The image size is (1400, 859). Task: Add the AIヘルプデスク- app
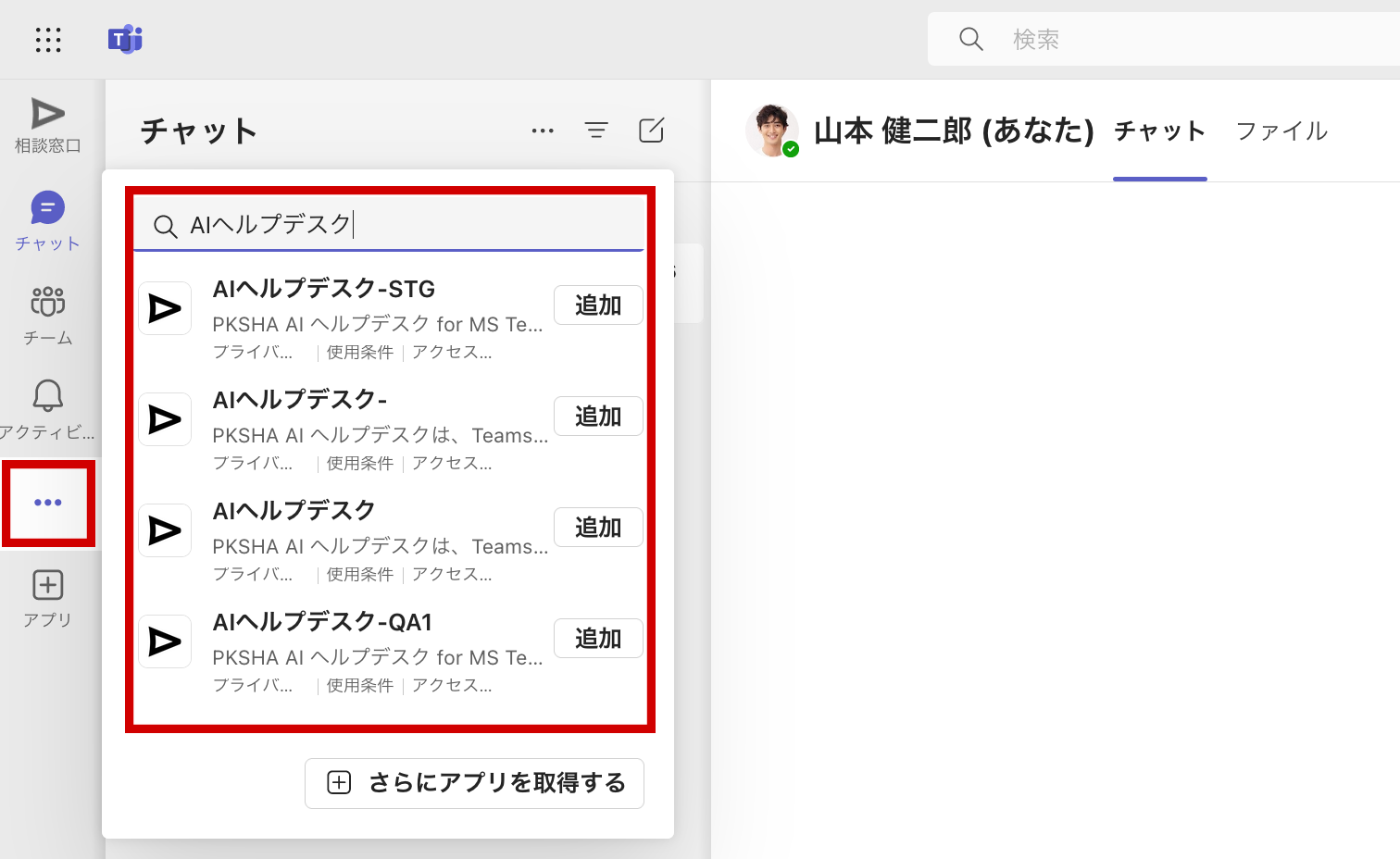[x=598, y=417]
